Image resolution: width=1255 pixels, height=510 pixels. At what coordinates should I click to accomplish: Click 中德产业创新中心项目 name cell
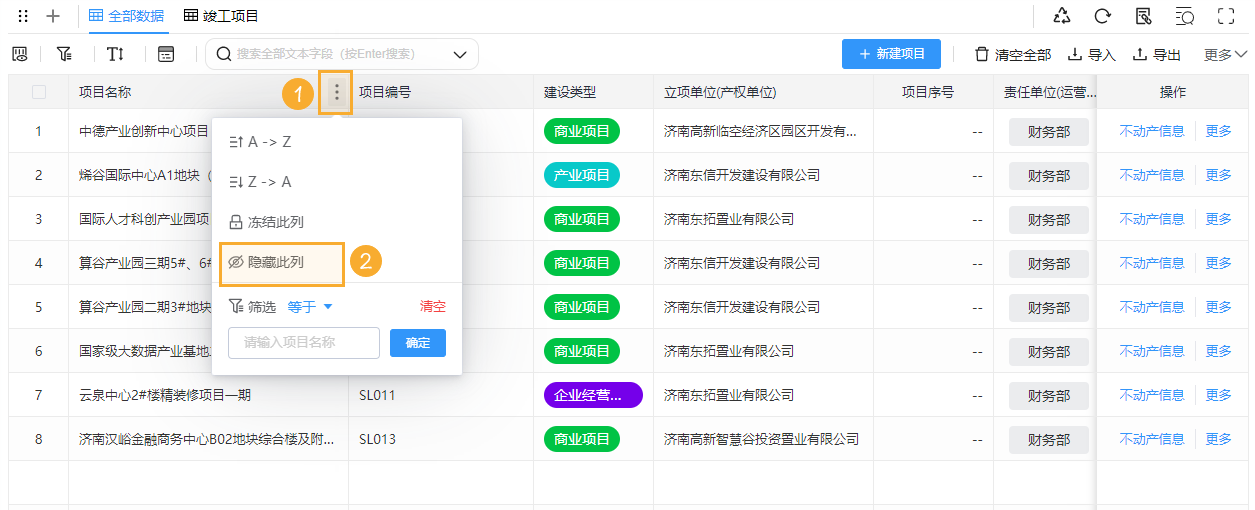click(x=144, y=131)
